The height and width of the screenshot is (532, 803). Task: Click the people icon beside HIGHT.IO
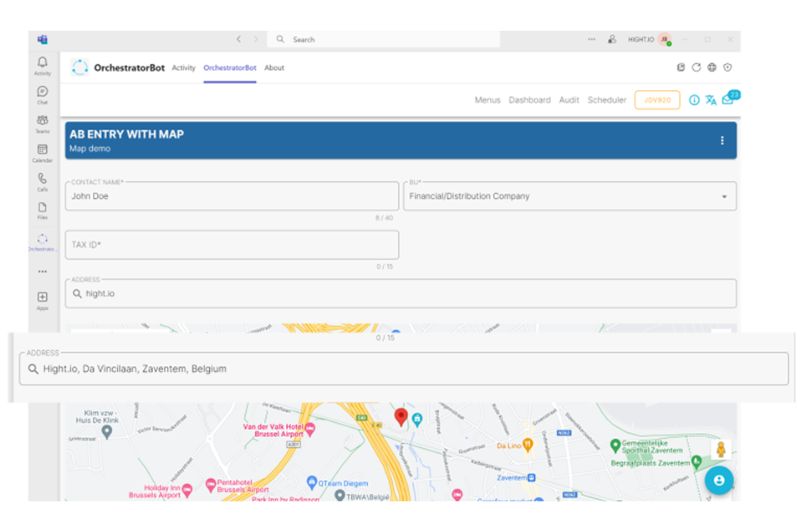(611, 39)
